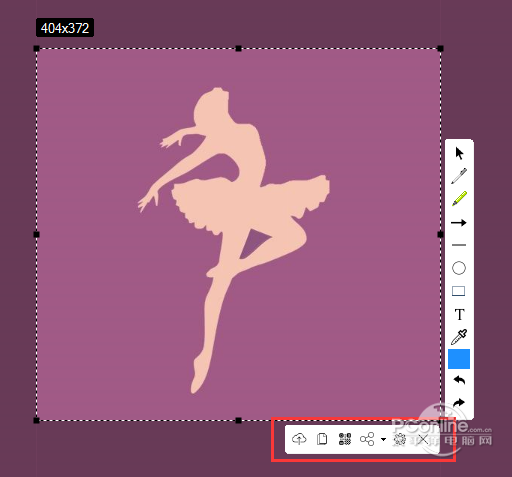Click the top-middle selection handle

tap(238, 49)
